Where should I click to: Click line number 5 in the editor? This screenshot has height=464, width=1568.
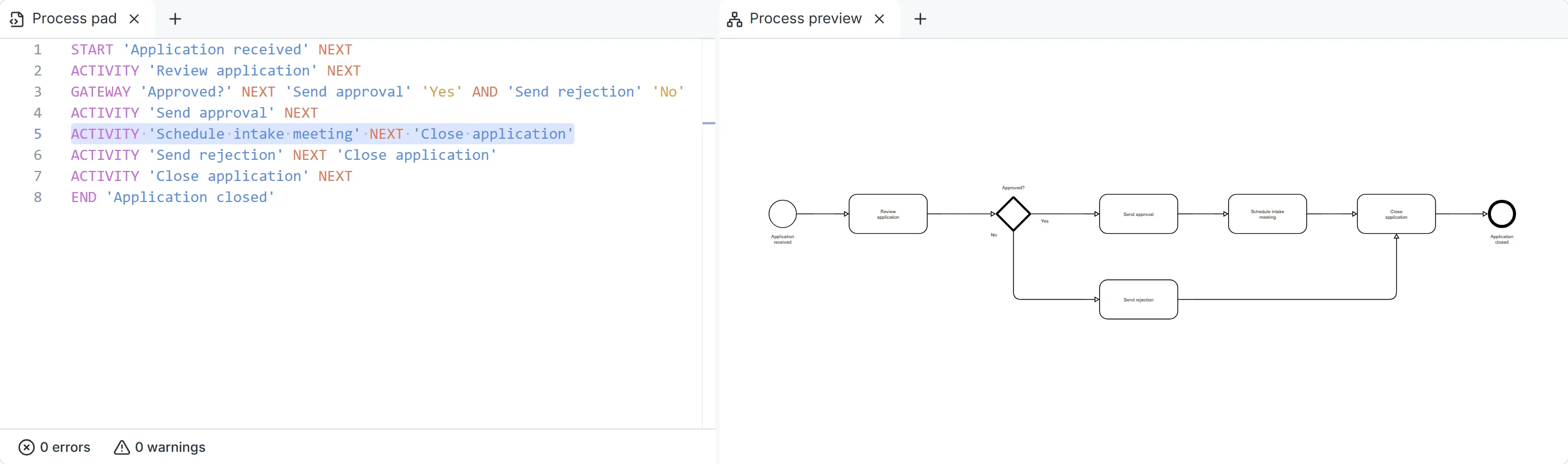pos(38,134)
